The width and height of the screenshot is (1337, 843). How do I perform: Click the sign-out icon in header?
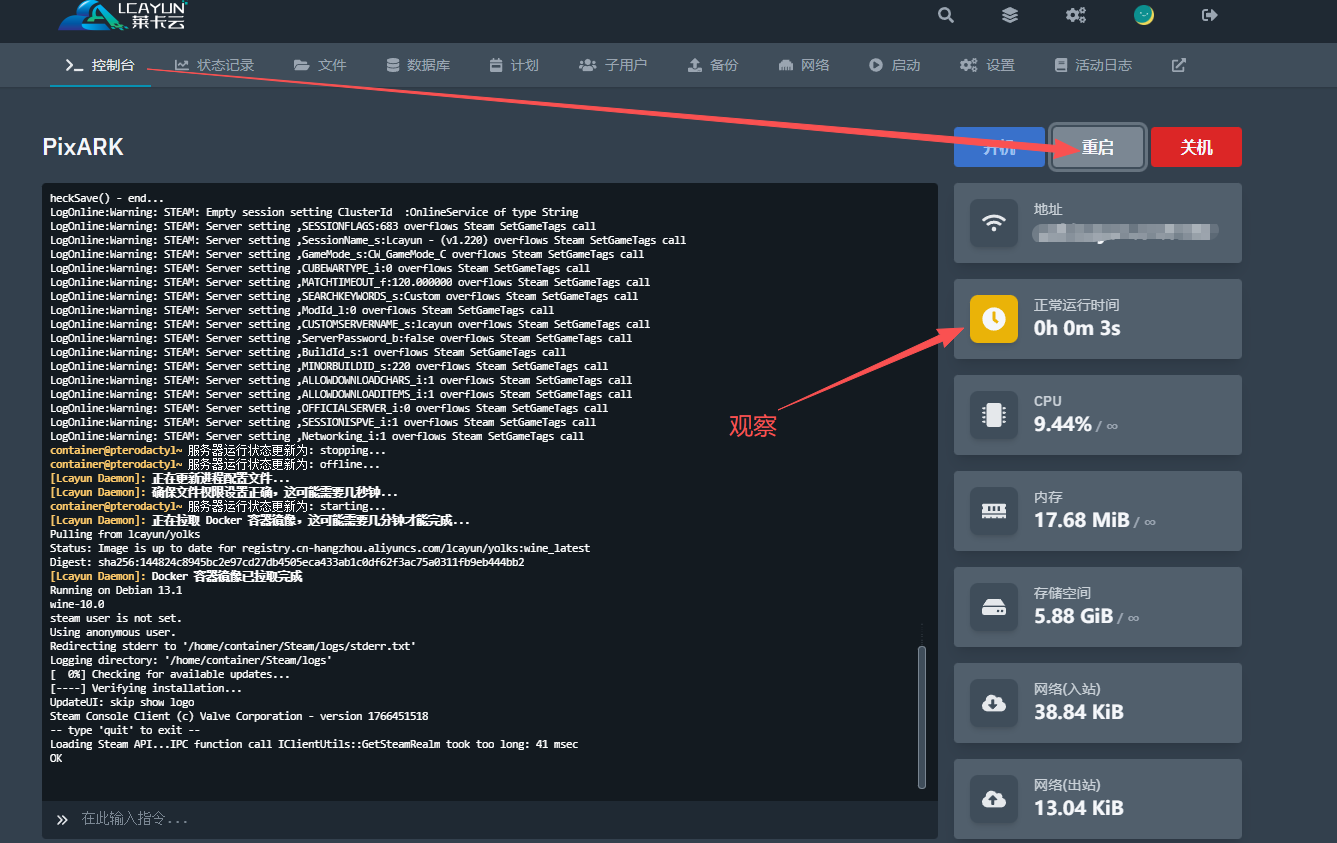[x=1209, y=15]
